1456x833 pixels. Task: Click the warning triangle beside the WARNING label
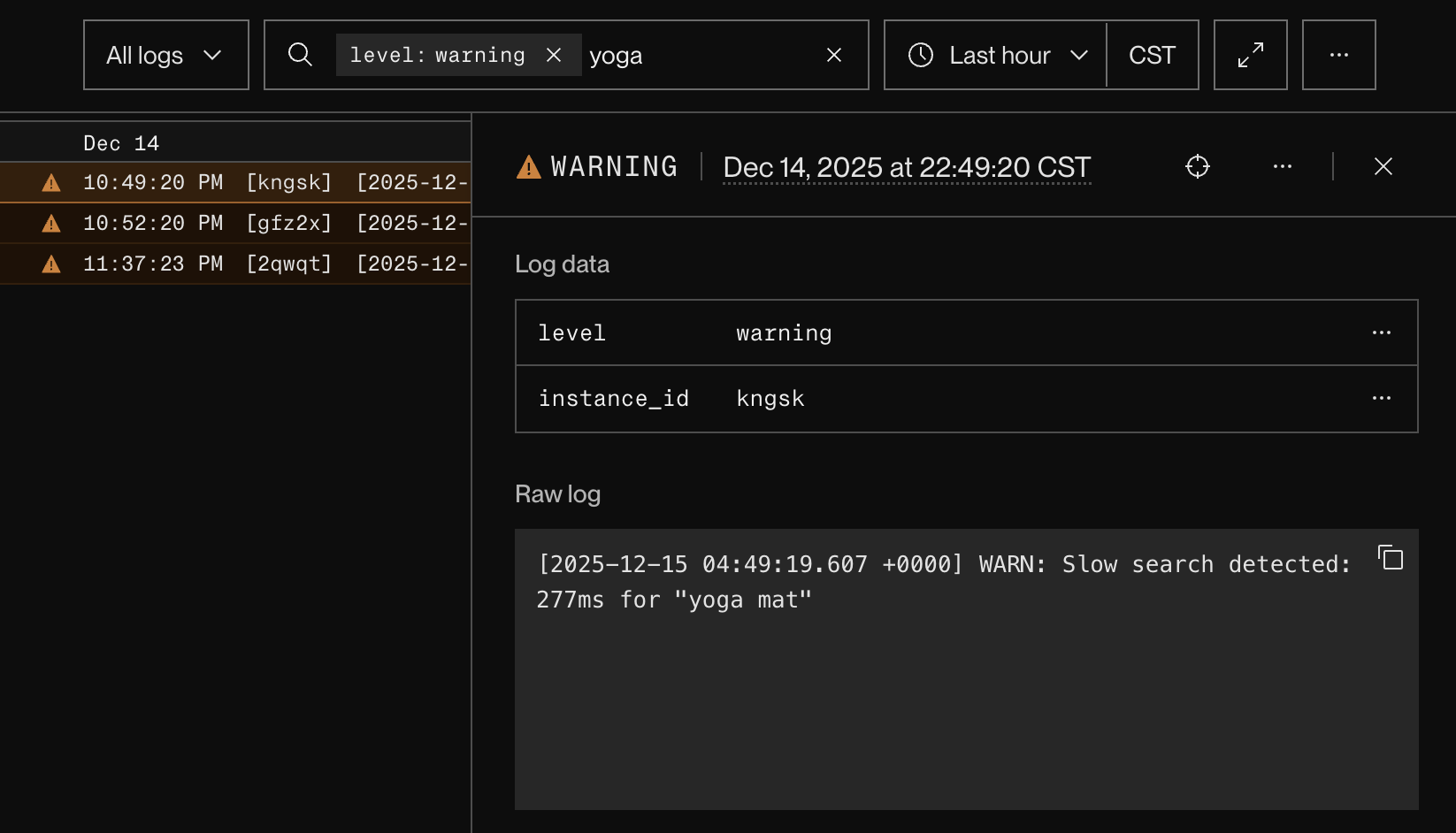[527, 166]
